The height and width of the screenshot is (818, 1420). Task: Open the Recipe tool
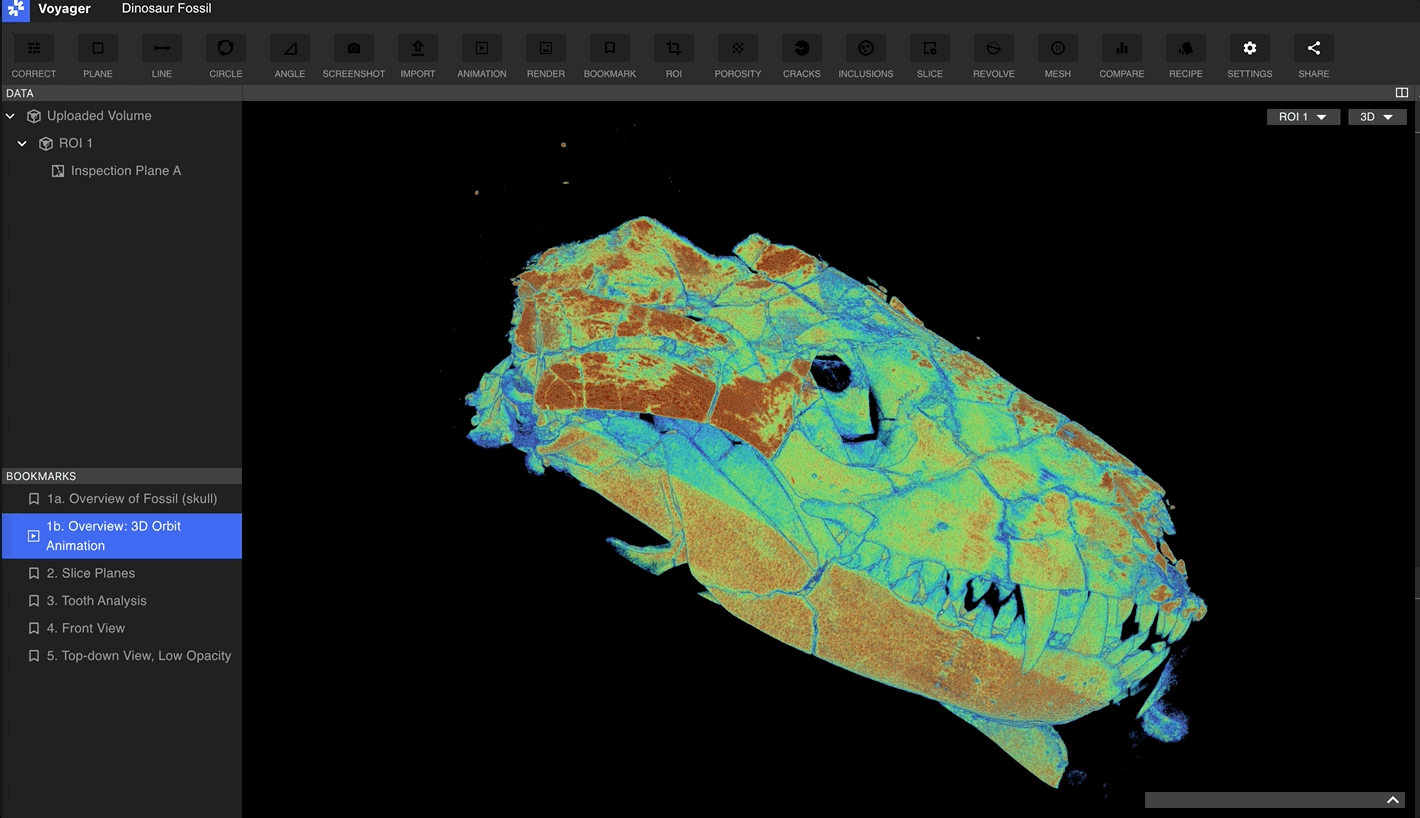tap(1185, 48)
